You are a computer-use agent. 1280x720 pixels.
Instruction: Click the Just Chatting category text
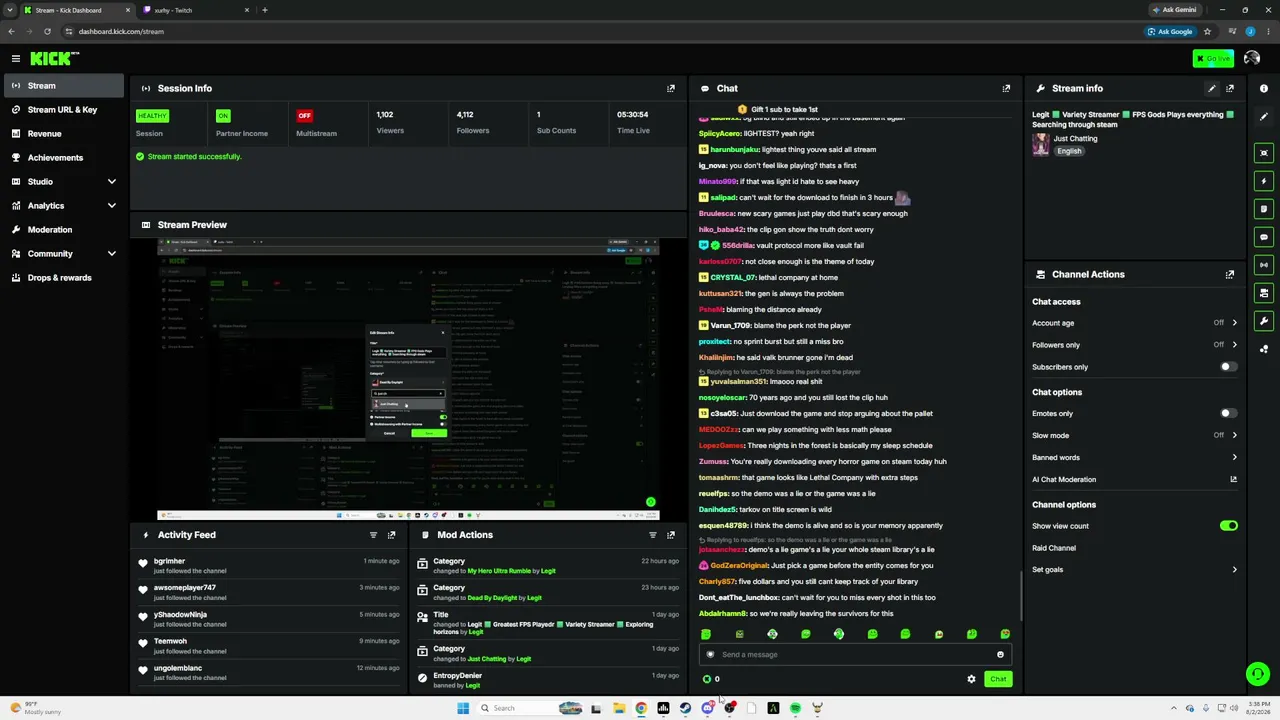tap(1075, 139)
